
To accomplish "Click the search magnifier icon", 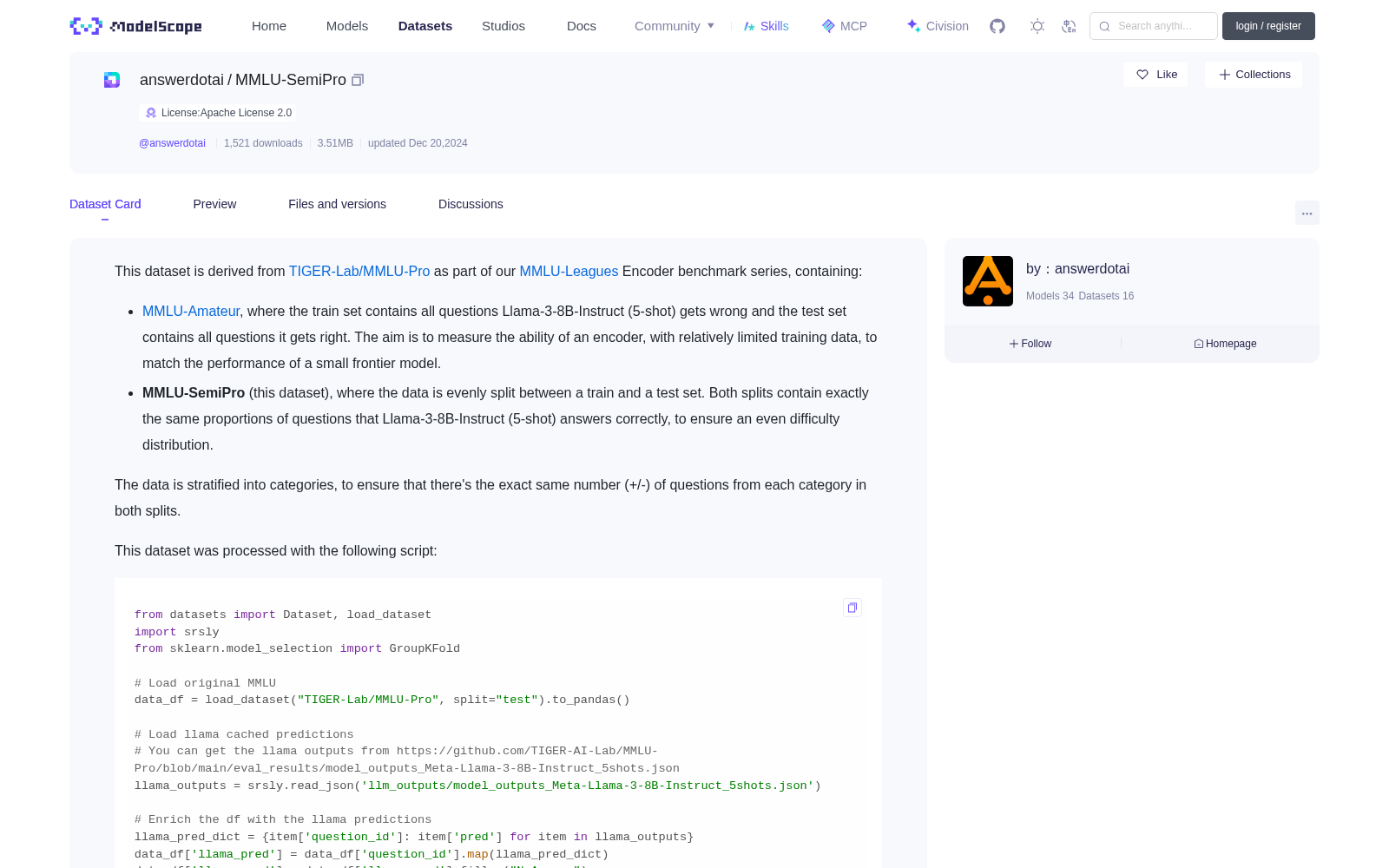I will point(1105,26).
